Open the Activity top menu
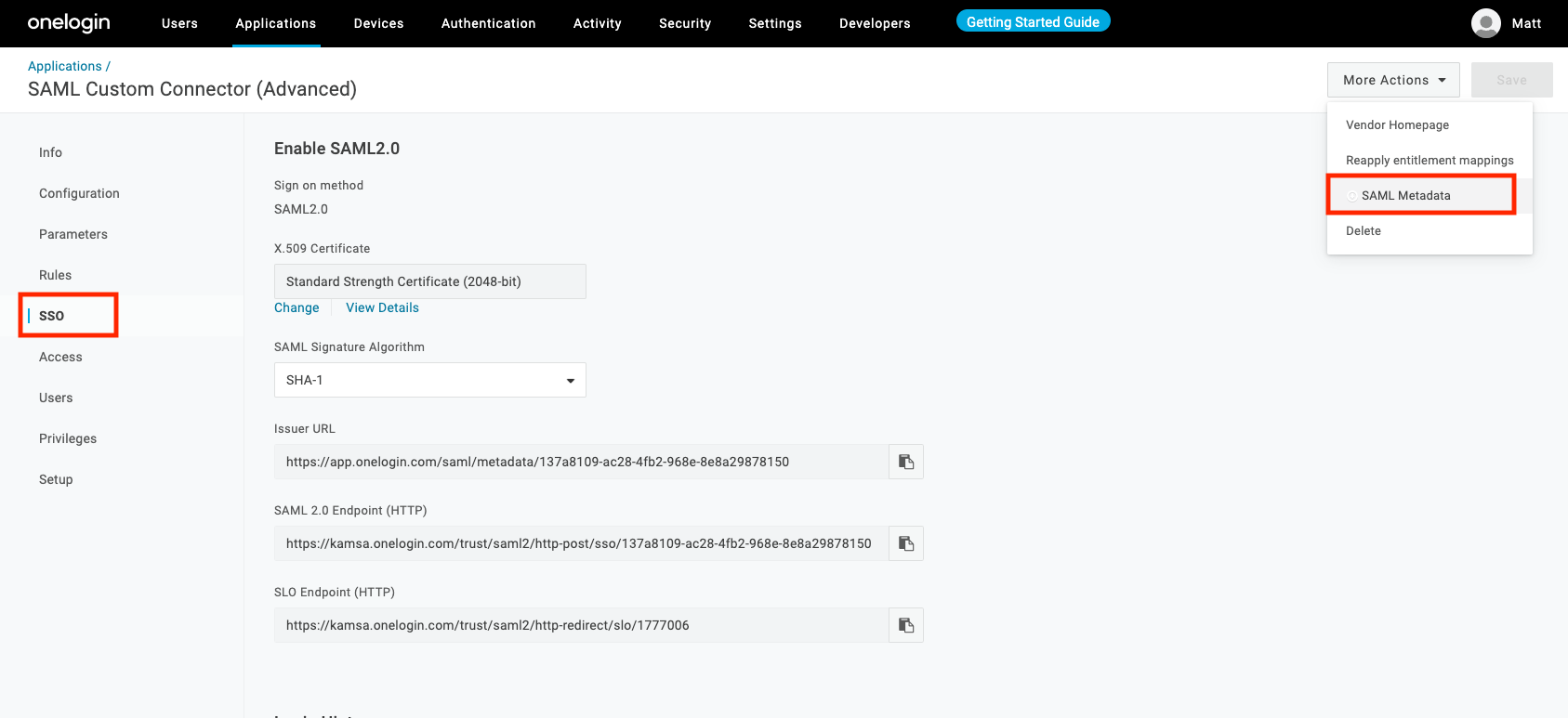Screen dimensions: 1568x718 (598, 23)
